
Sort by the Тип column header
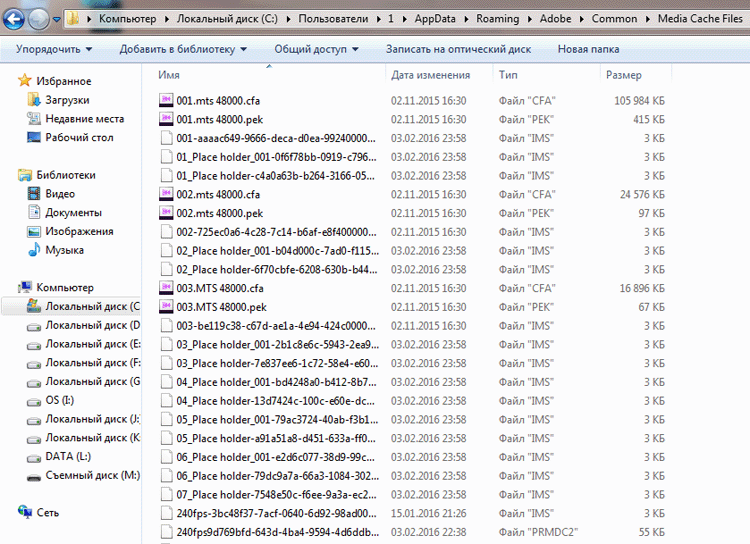508,75
